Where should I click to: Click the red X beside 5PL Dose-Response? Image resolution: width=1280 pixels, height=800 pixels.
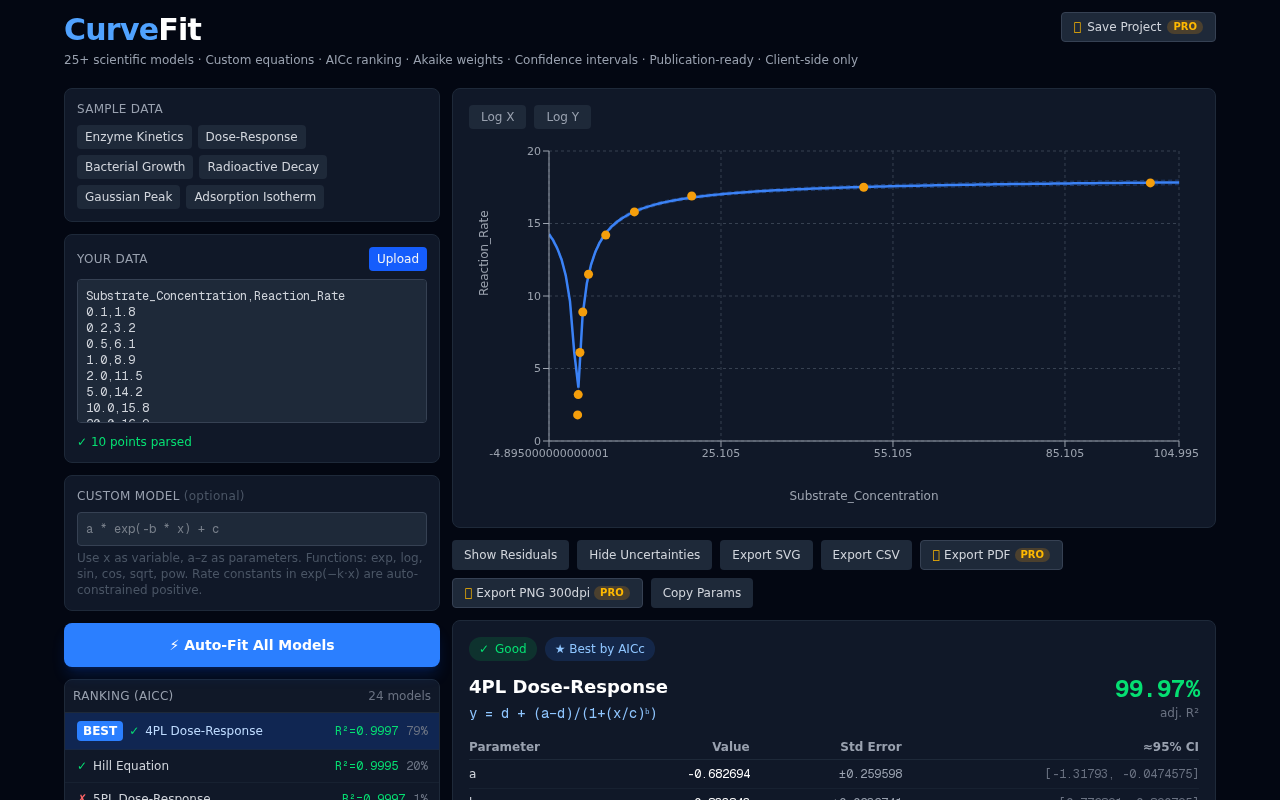tap(83, 796)
